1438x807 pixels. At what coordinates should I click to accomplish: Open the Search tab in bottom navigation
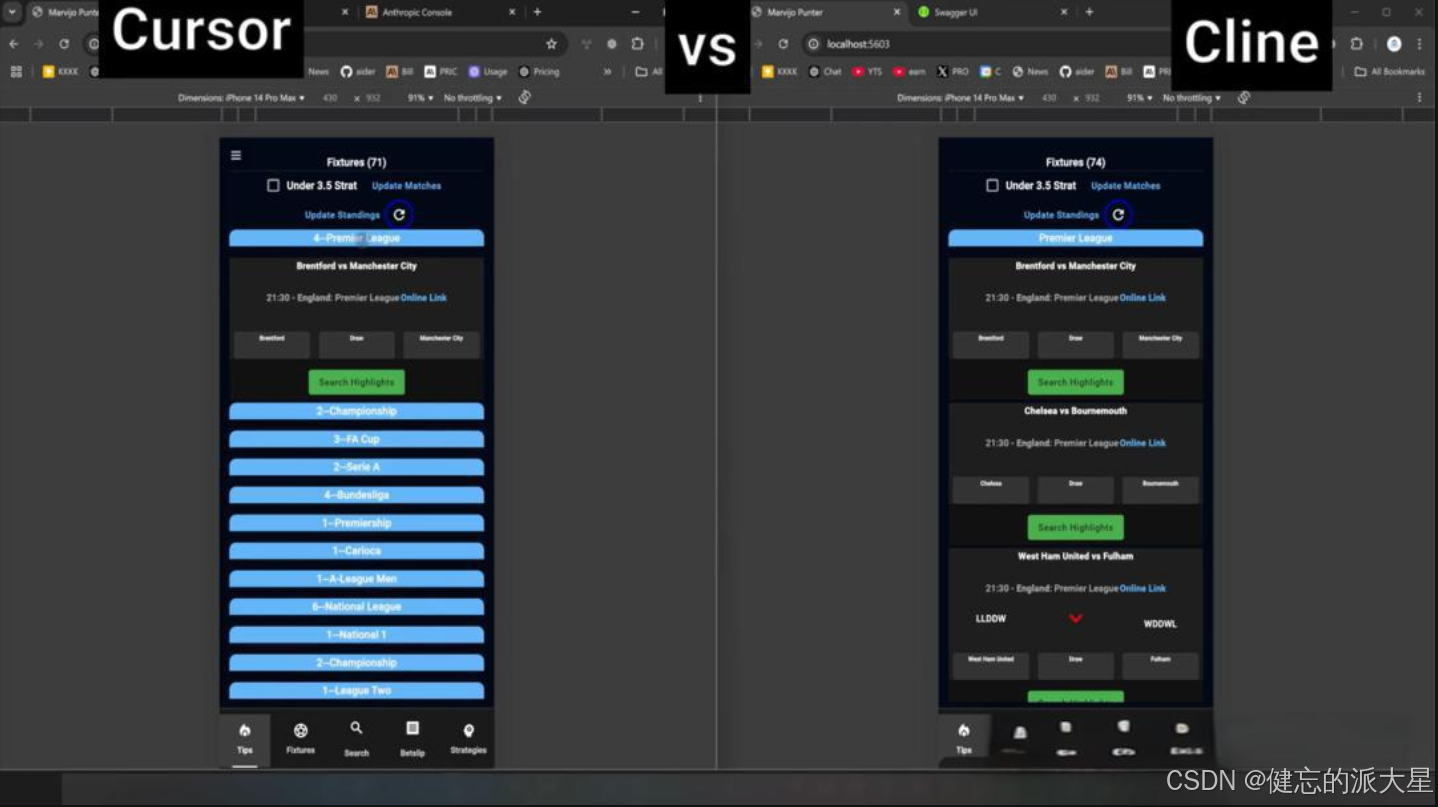pos(356,740)
